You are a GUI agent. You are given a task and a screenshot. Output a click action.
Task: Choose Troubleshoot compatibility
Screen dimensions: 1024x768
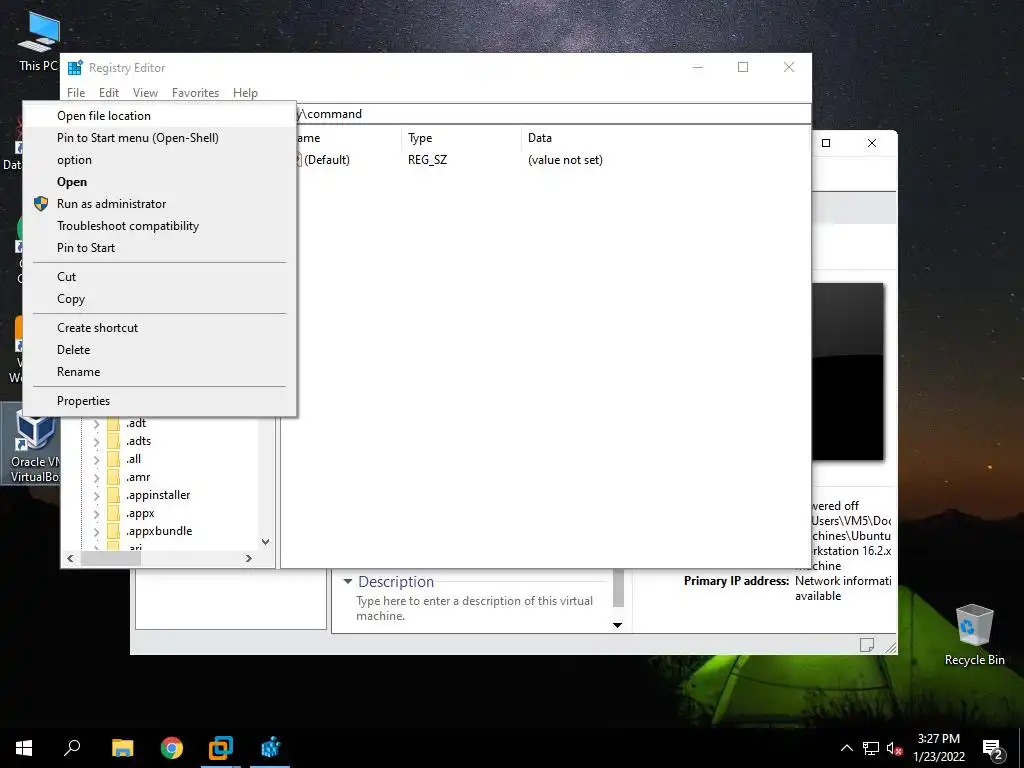[x=159, y=226]
